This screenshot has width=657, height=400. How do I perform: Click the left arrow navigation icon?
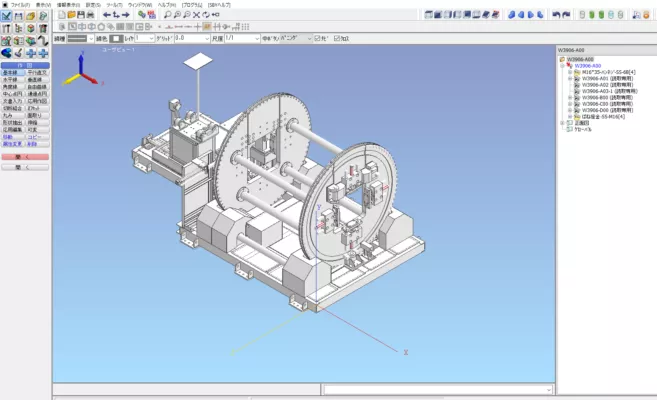pyautogui.click(x=106, y=16)
